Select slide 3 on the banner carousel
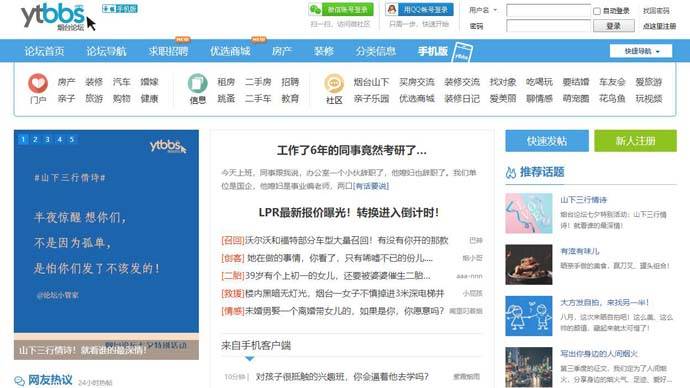Viewport: 690px width, 388px height. [48, 139]
